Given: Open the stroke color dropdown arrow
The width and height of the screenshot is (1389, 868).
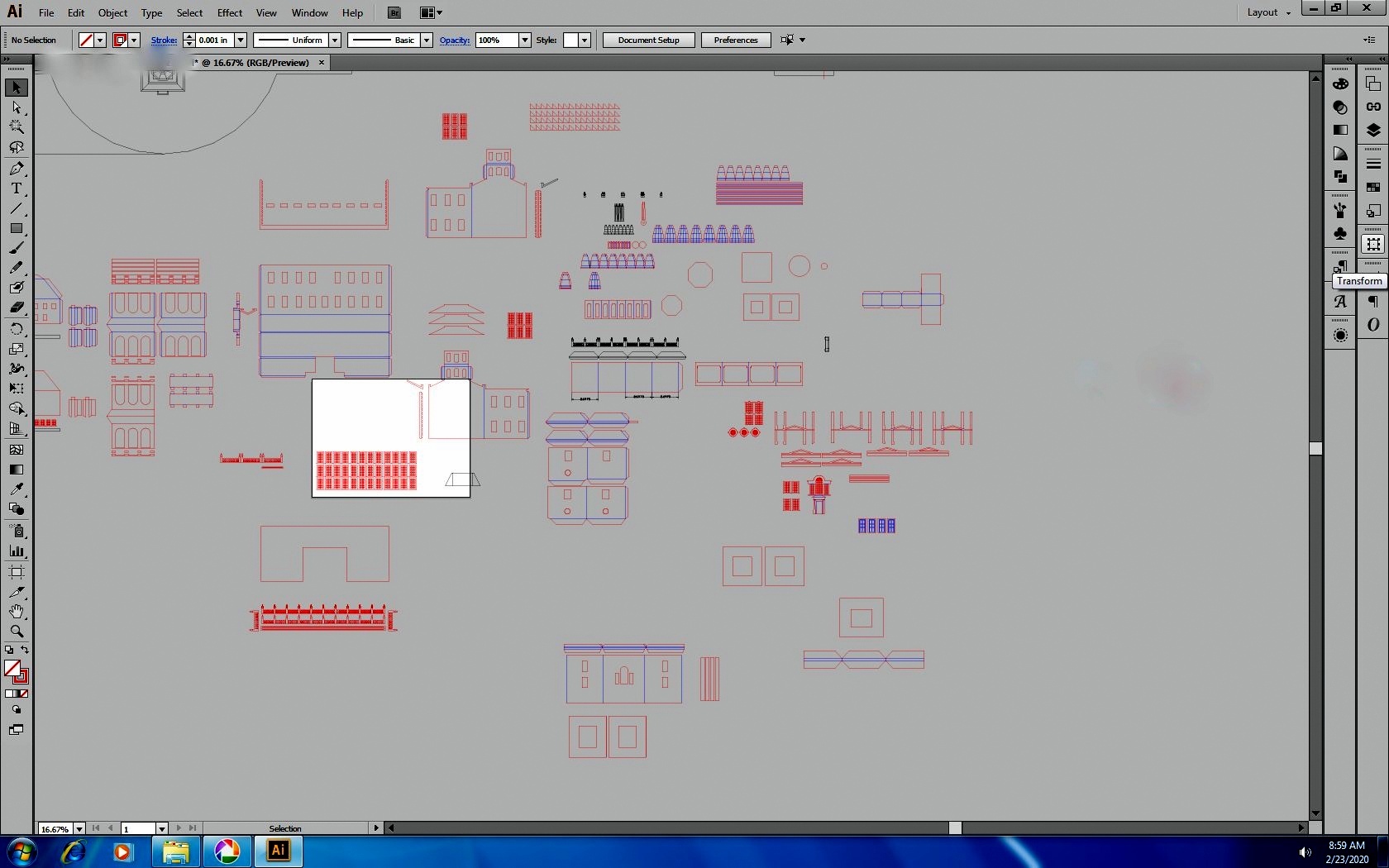Looking at the screenshot, I should [x=134, y=40].
